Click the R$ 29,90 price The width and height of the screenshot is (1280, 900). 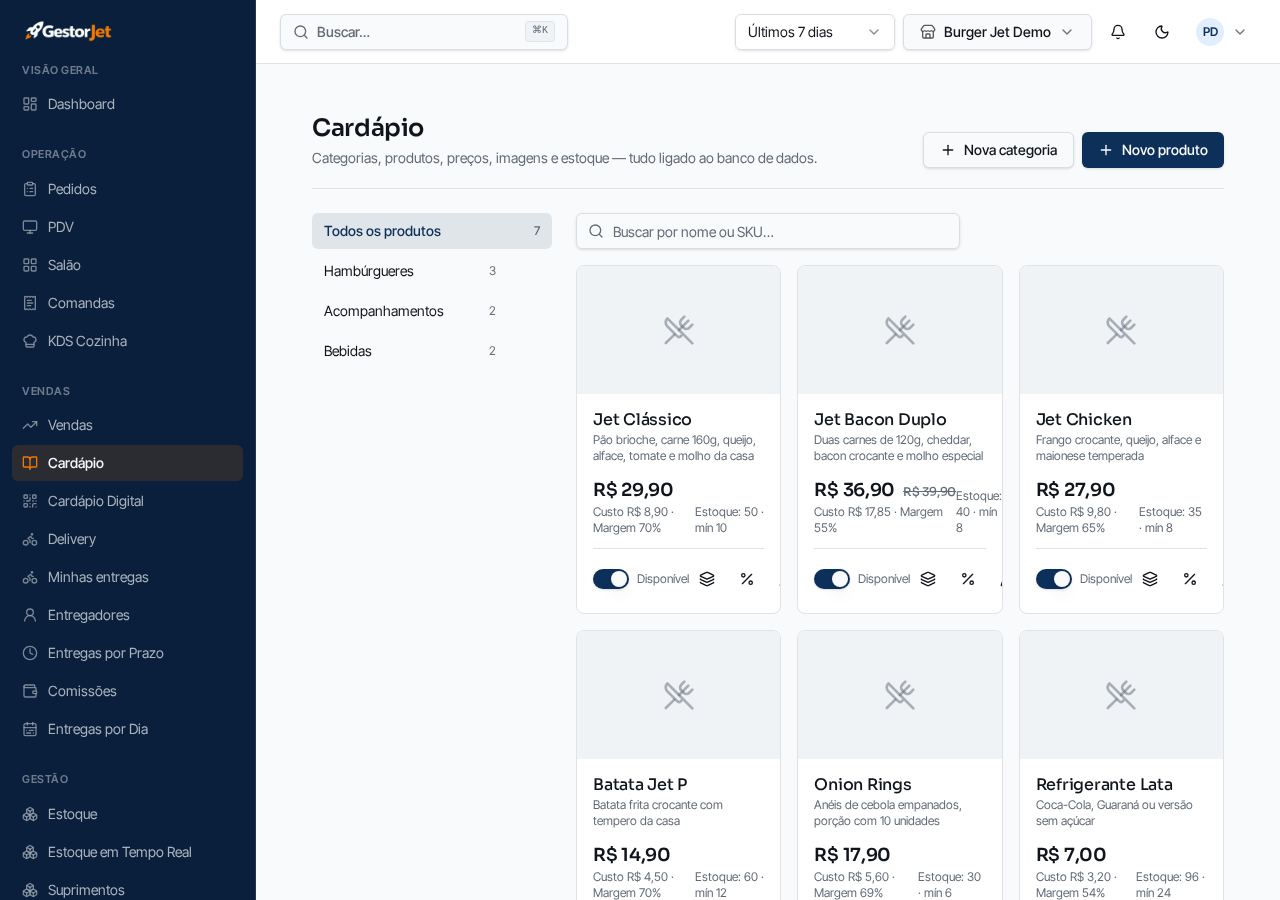tap(633, 489)
